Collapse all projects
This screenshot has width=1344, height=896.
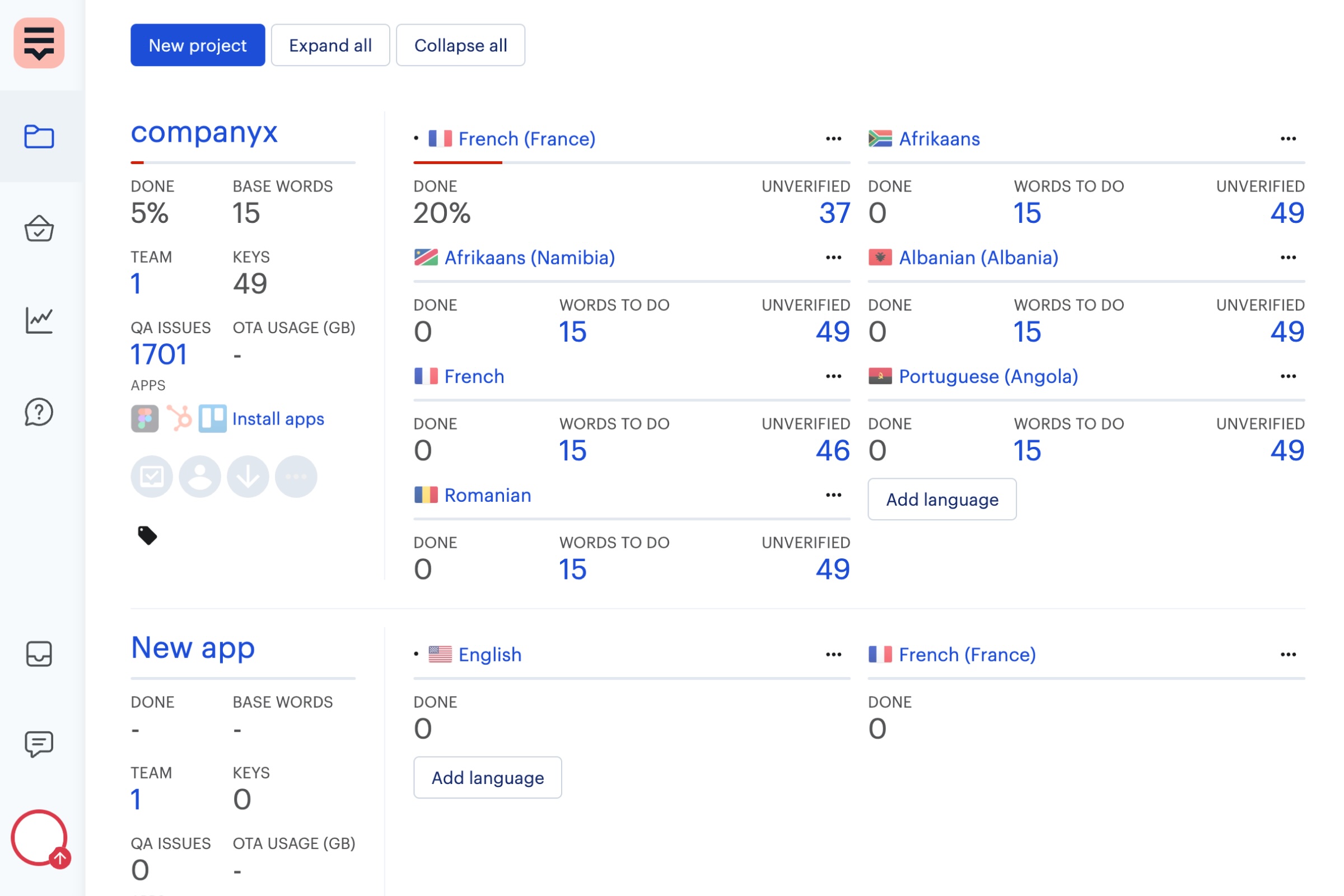point(460,45)
